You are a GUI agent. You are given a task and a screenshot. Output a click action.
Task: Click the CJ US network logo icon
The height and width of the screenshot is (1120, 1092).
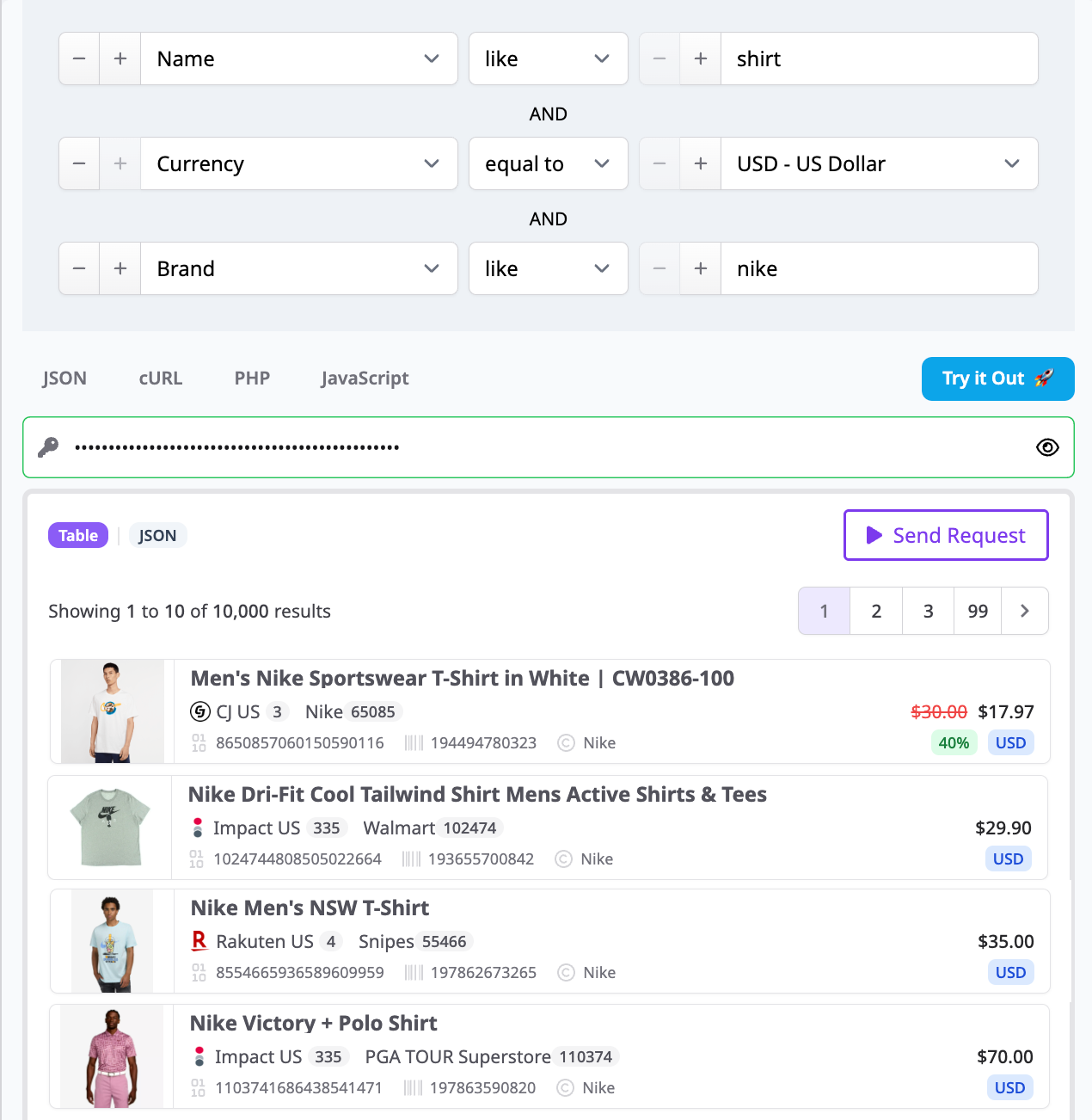pos(199,711)
